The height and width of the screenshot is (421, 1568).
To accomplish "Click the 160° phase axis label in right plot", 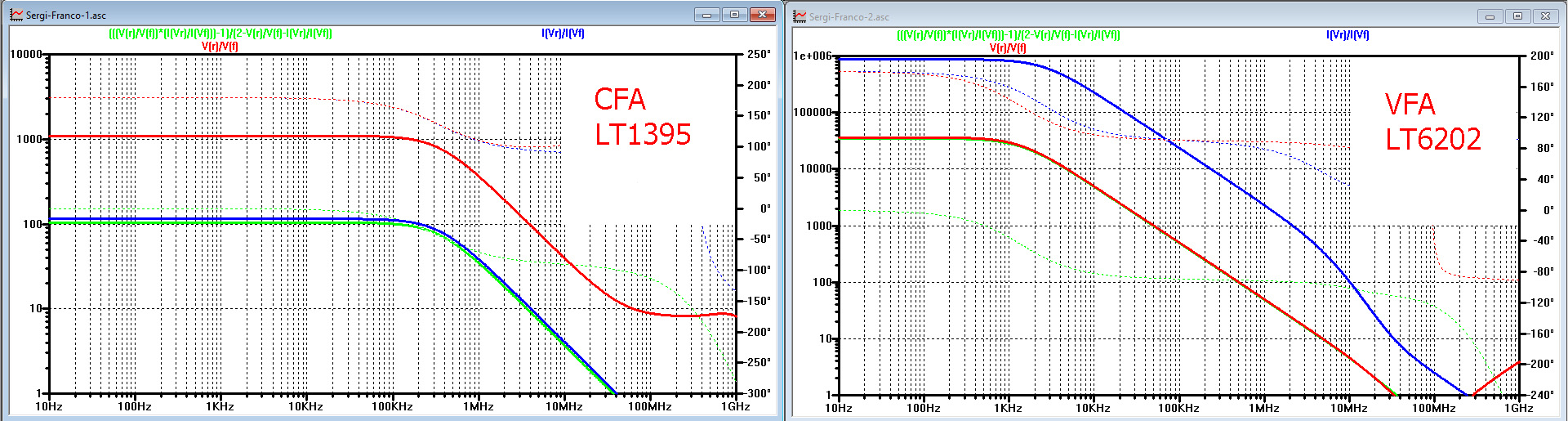I will coord(1542,87).
